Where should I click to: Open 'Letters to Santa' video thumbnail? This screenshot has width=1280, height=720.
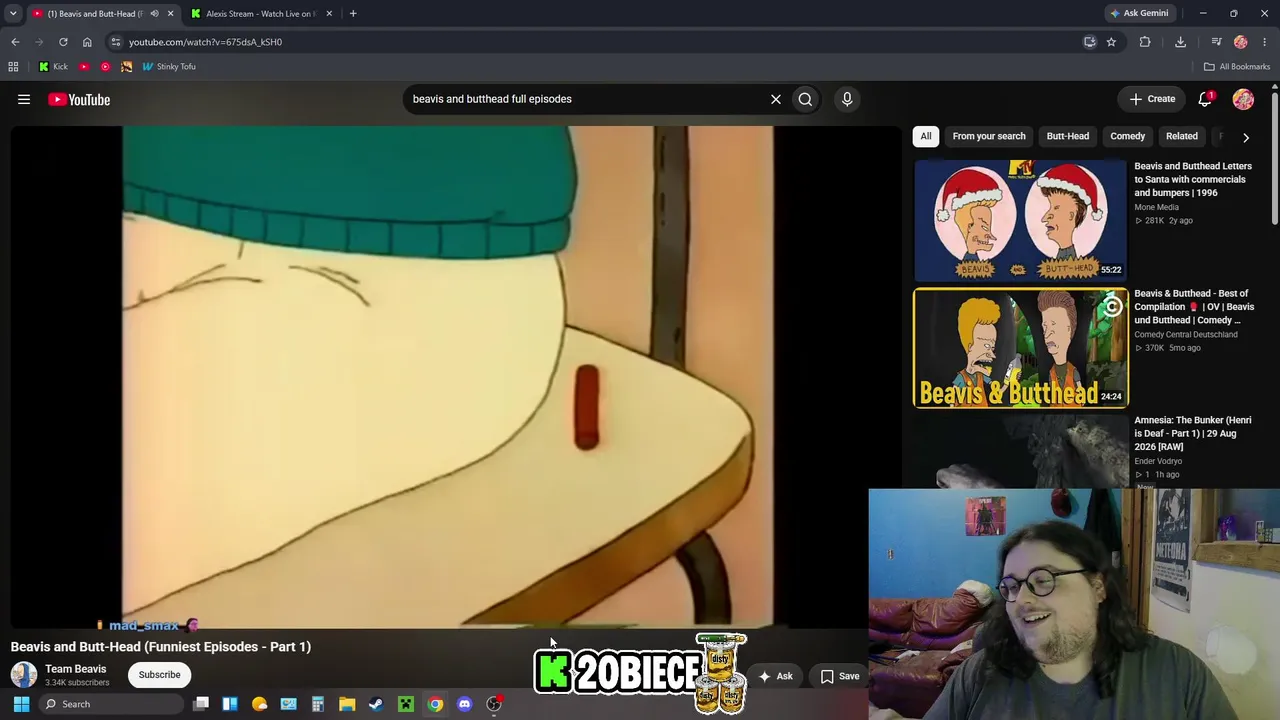(1020, 220)
